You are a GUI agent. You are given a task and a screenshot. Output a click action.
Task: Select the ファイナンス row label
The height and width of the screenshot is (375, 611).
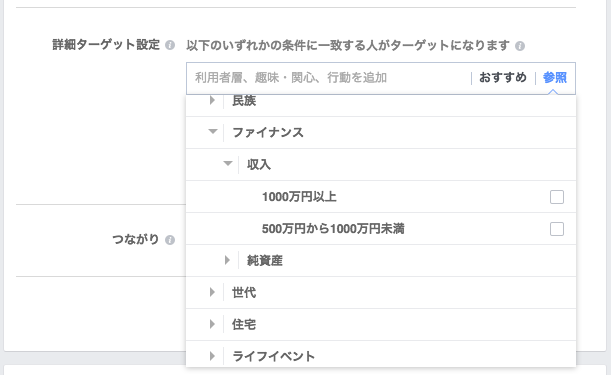point(268,133)
